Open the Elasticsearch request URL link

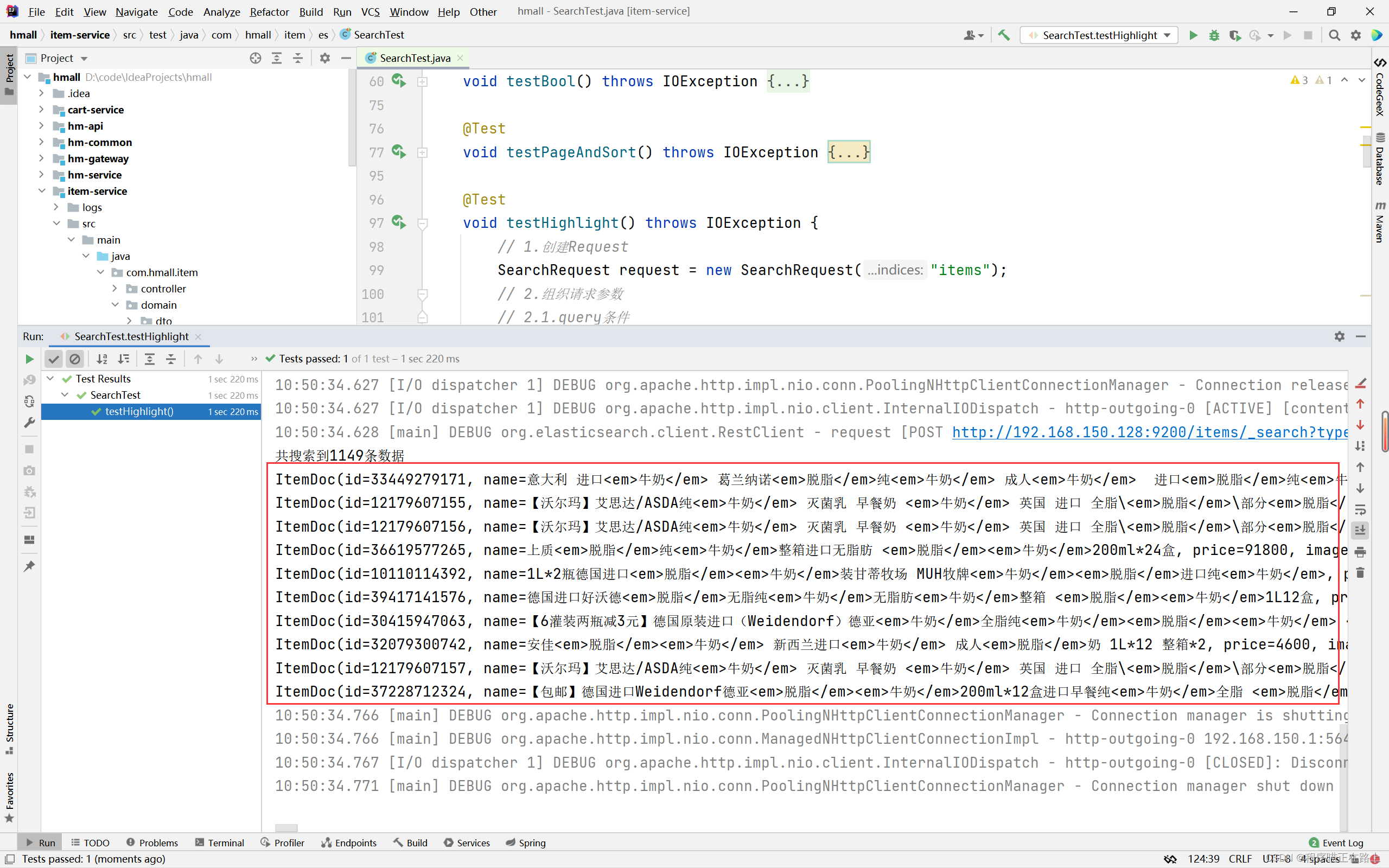pyautogui.click(x=1149, y=432)
